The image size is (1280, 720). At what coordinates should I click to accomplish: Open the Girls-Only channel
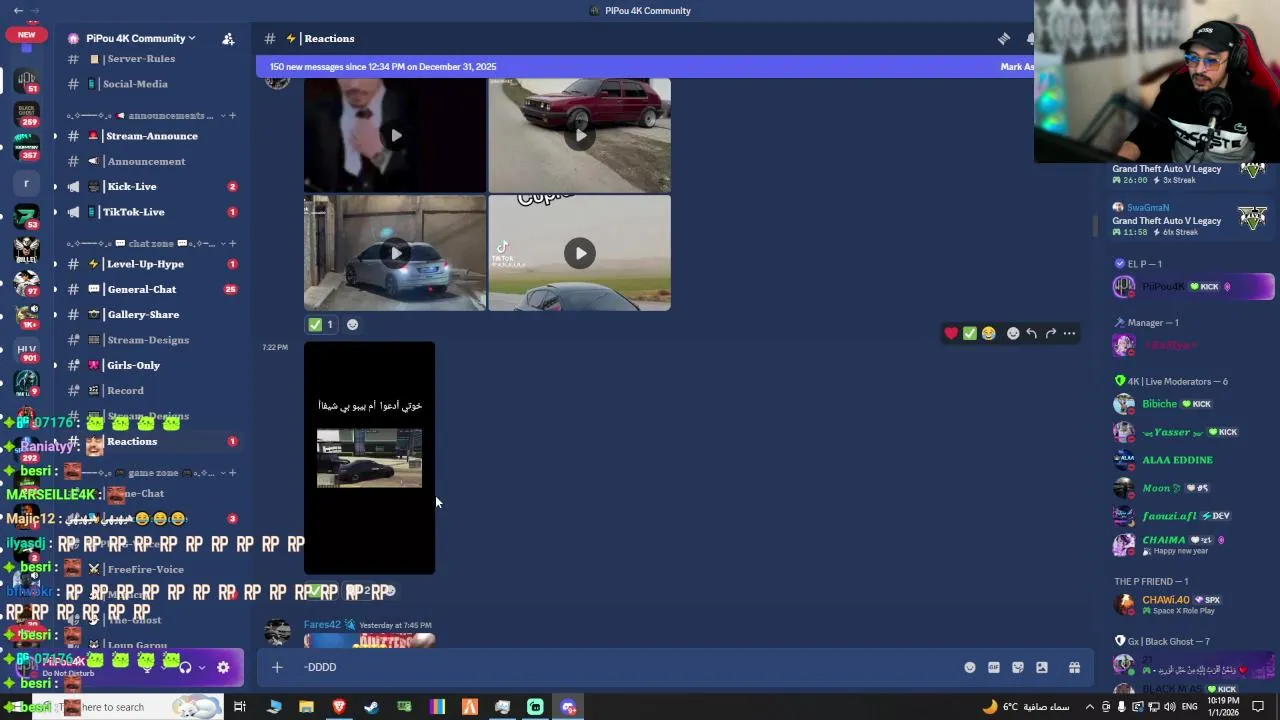click(x=150, y=365)
